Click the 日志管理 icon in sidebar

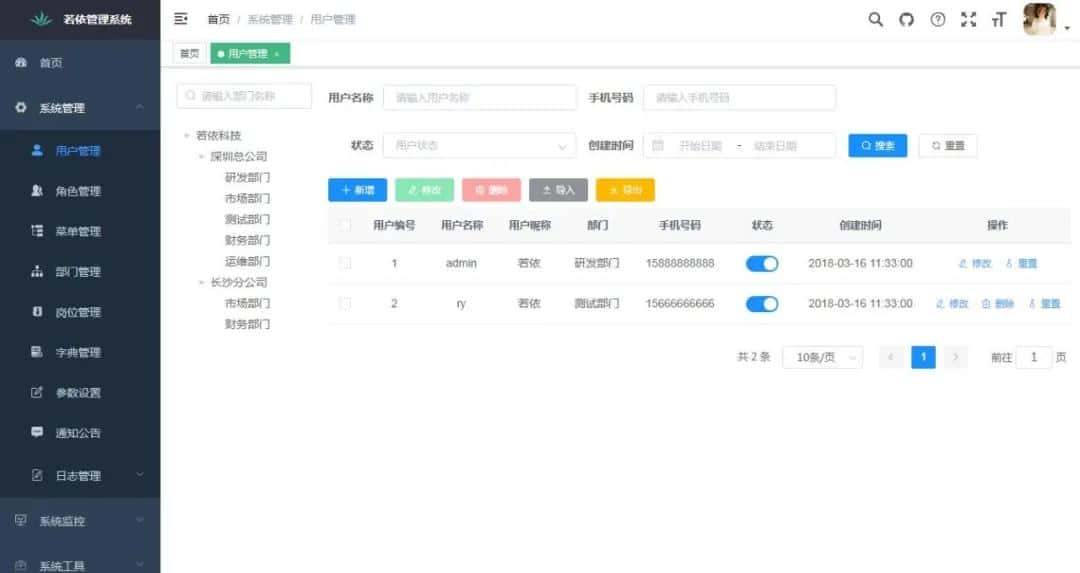(x=37, y=475)
